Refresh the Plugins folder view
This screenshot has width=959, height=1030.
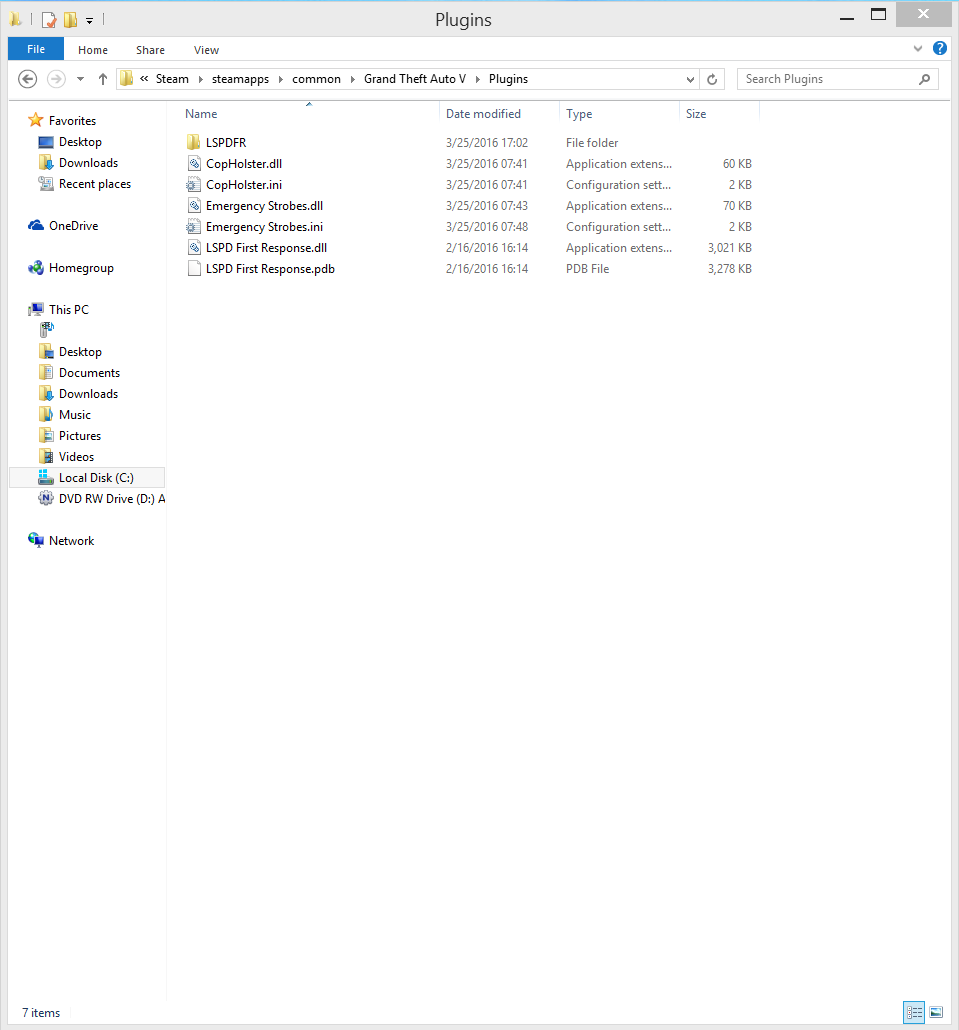(x=712, y=79)
